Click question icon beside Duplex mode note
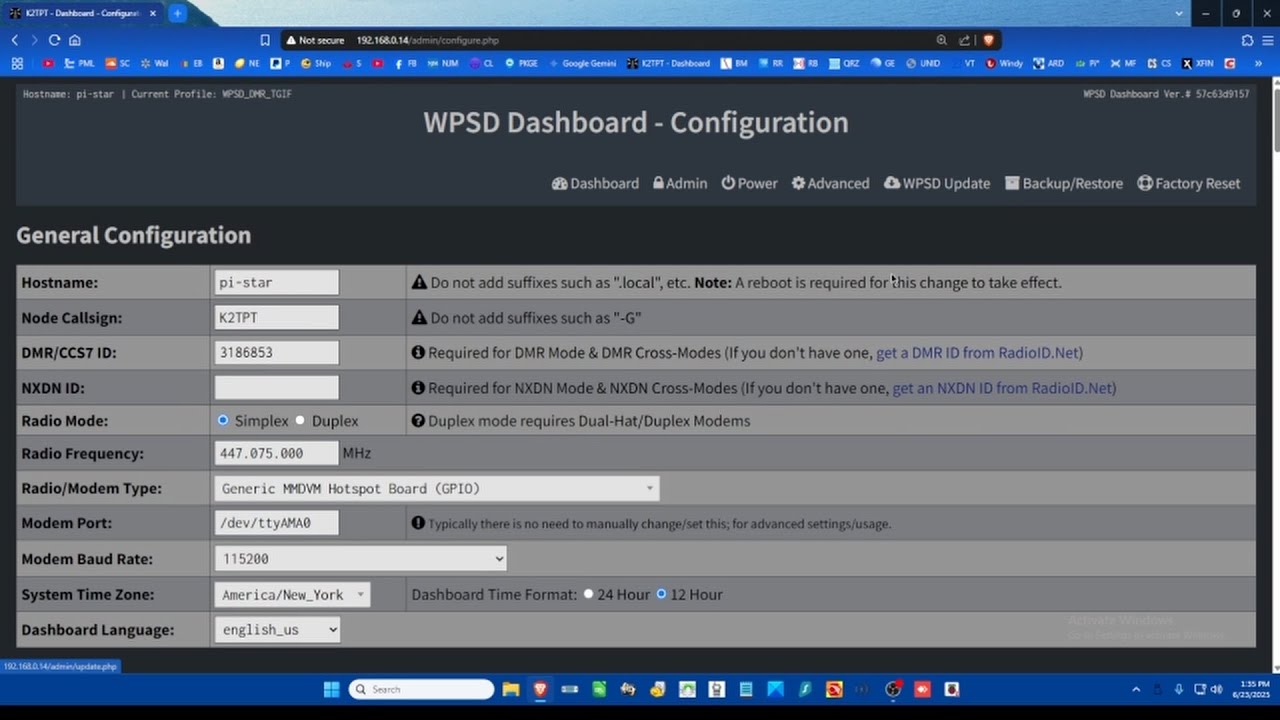 click(x=418, y=421)
